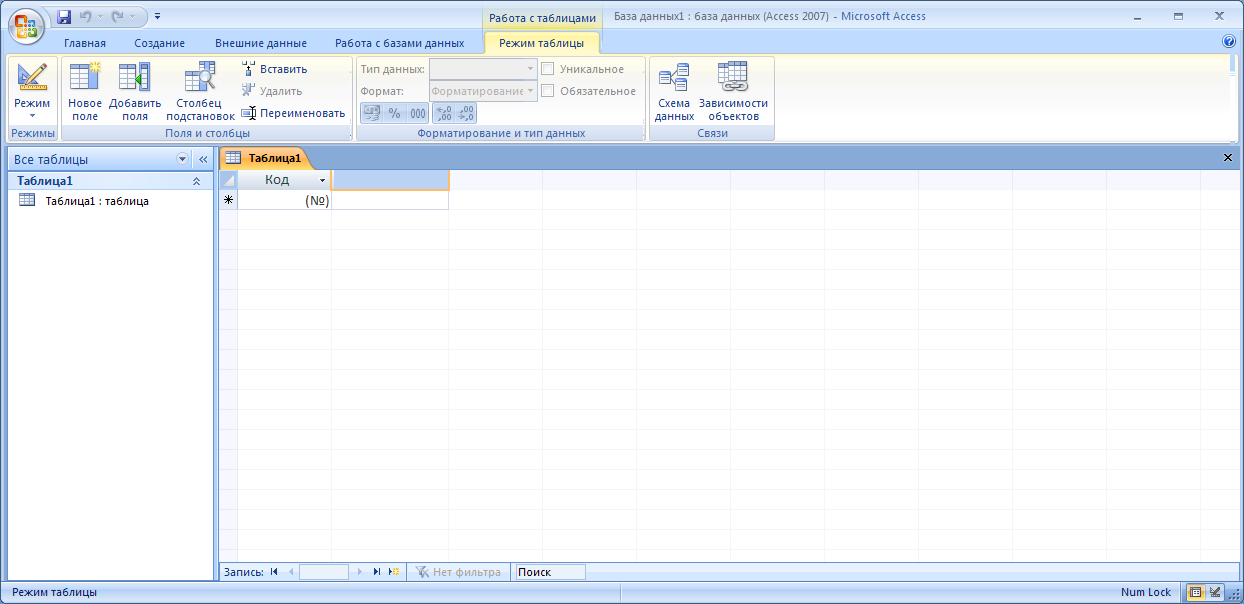Click the current record number box
This screenshot has width=1244, height=604.
point(324,572)
